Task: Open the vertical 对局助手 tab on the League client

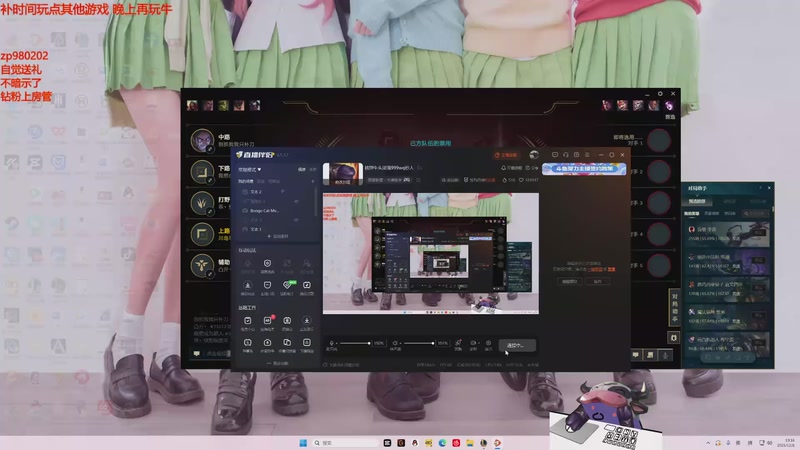Action: 674,308
